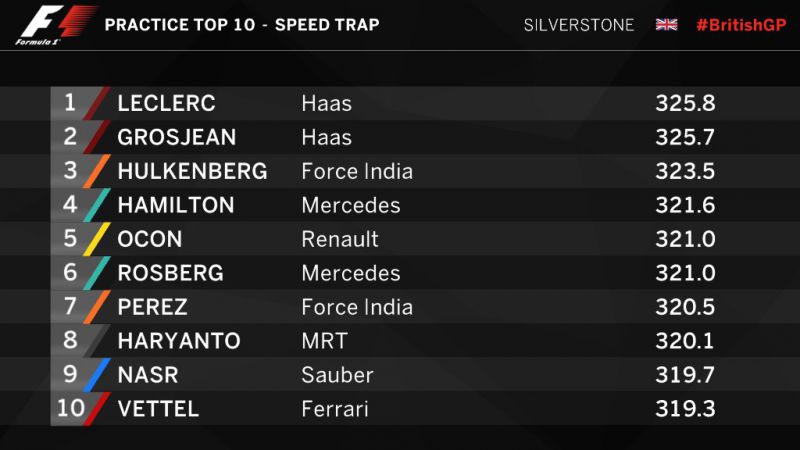This screenshot has width=800, height=450.
Task: Click the 319.3 speed for Vettel
Action: click(x=685, y=409)
